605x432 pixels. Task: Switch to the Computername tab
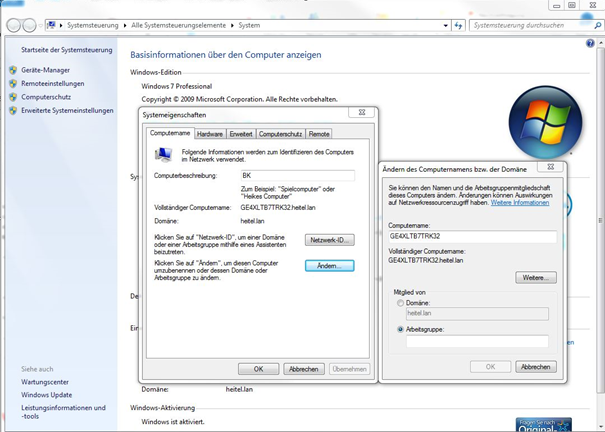pos(170,133)
